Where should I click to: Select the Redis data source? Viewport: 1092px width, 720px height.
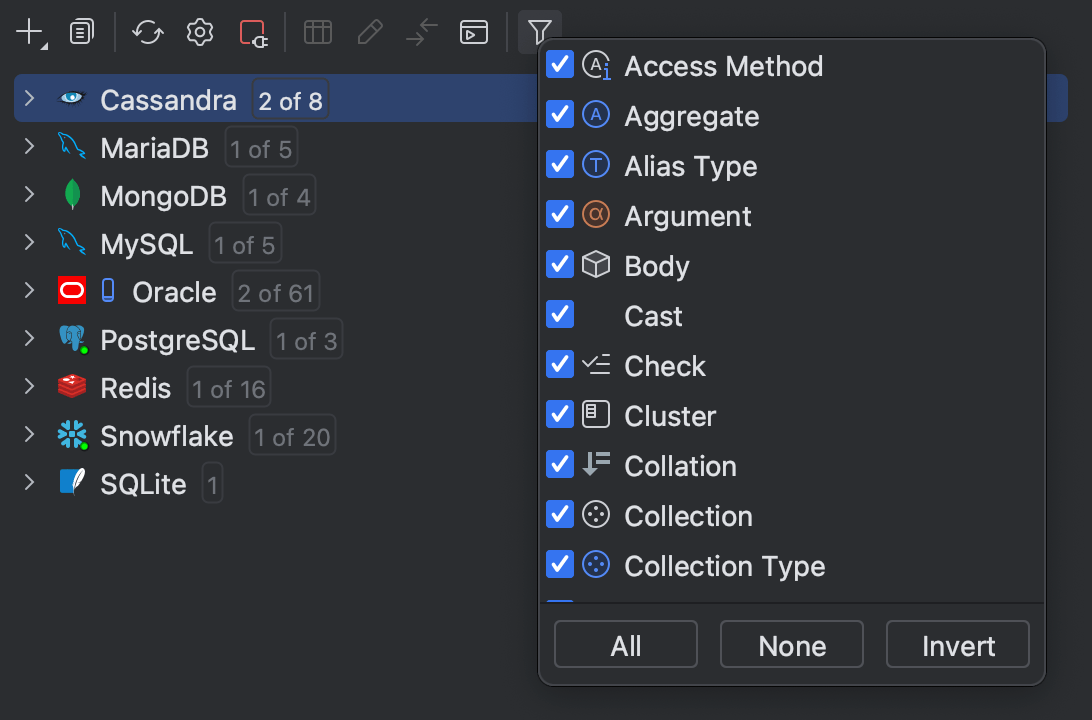click(x=135, y=387)
